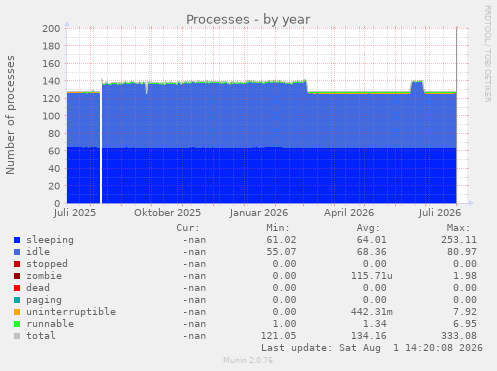Select the 'zombie' legend label
Image resolution: width=497 pixels, height=371 pixels.
pyautogui.click(x=44, y=276)
